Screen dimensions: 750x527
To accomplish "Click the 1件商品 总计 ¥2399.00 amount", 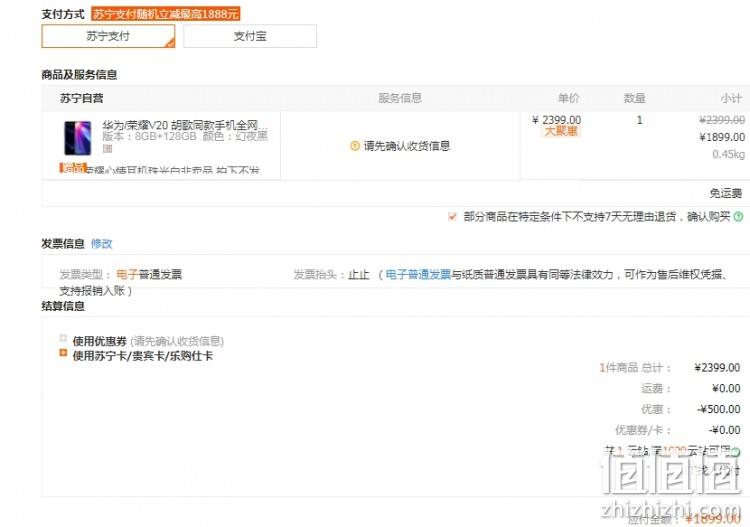I will [x=717, y=368].
